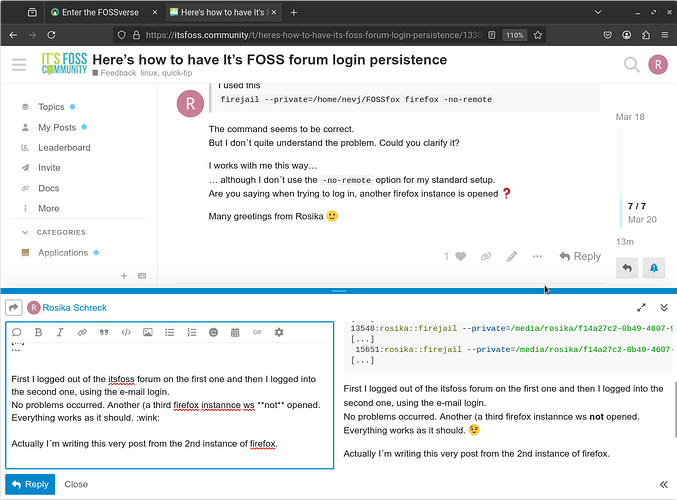Insert a numbered list in composer

pyautogui.click(x=191, y=332)
